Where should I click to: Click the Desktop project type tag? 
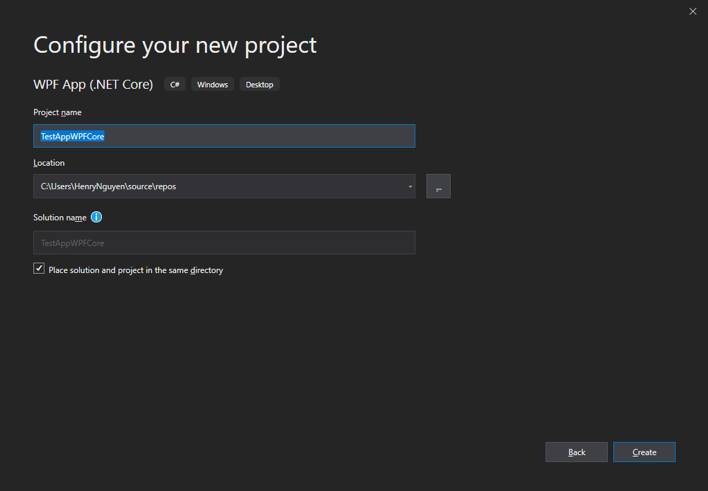pos(260,84)
